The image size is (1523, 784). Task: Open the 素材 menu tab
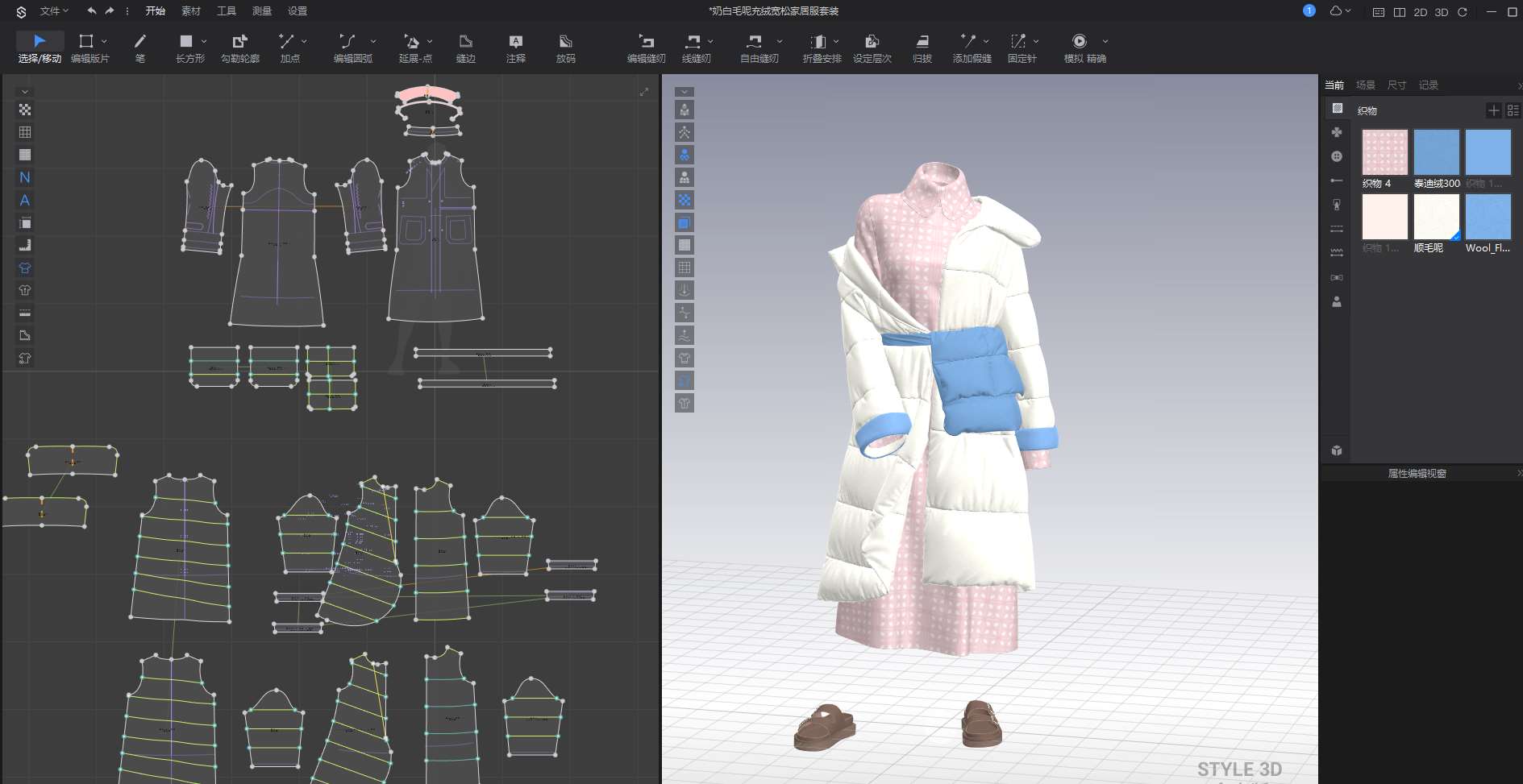coord(191,11)
